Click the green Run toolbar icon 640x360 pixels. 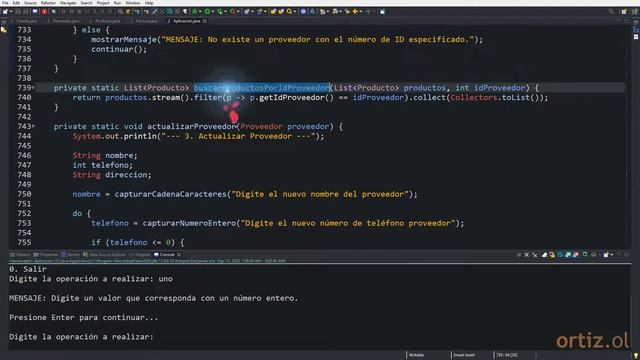(207, 11)
